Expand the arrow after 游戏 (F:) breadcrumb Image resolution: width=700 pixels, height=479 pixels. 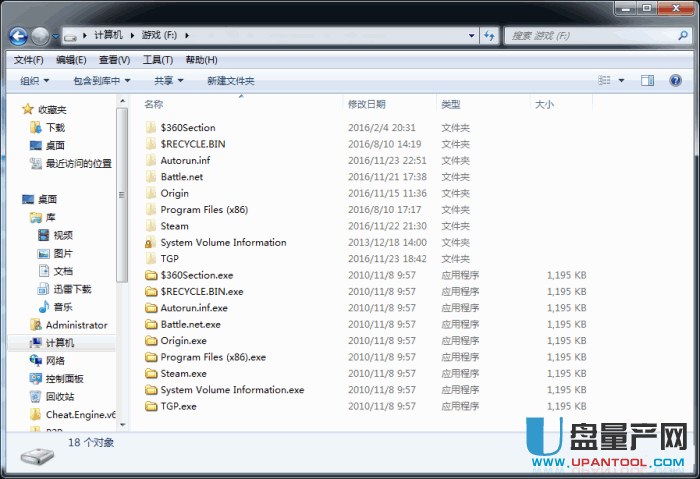(x=187, y=35)
